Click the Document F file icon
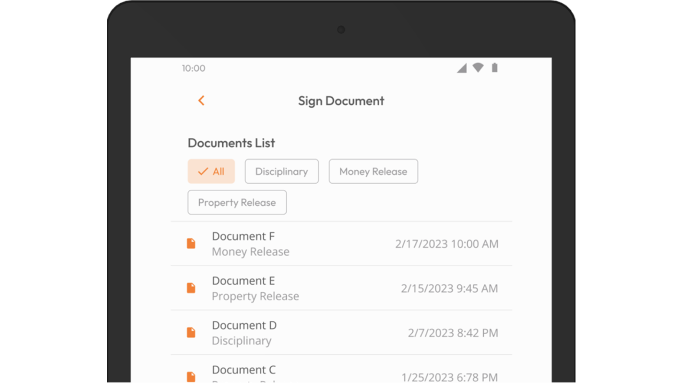This screenshot has height=383, width=682. click(191, 243)
